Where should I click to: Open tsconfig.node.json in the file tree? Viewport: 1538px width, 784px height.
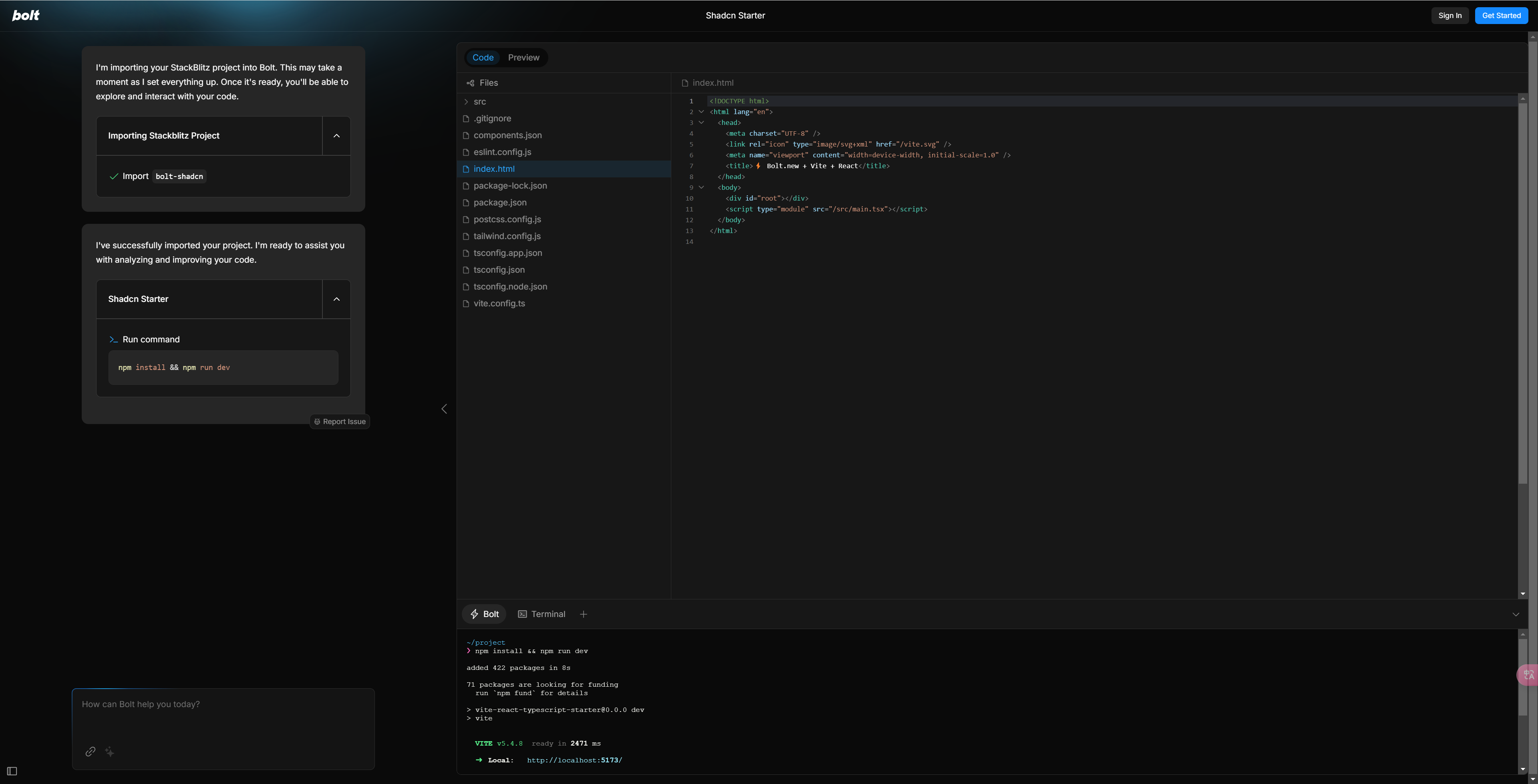click(x=564, y=287)
